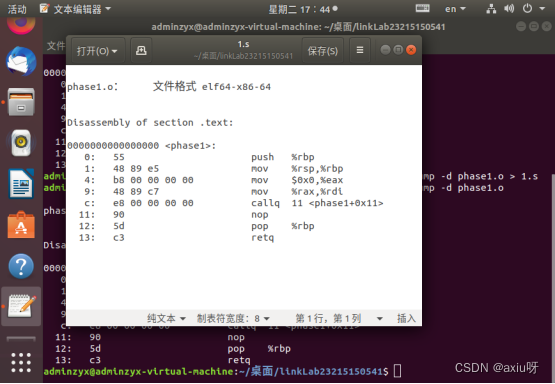Open network status icon in top bar
Viewport: 555px width, 384px height.
click(491, 9)
